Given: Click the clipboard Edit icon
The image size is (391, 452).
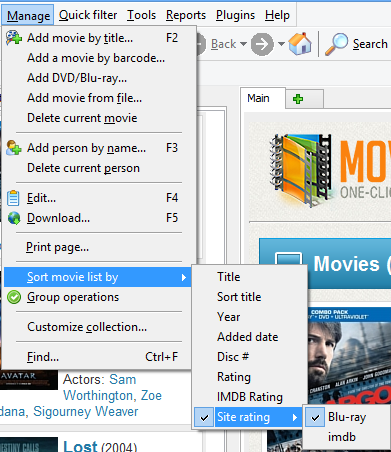Looking at the screenshot, I should 13,198.
